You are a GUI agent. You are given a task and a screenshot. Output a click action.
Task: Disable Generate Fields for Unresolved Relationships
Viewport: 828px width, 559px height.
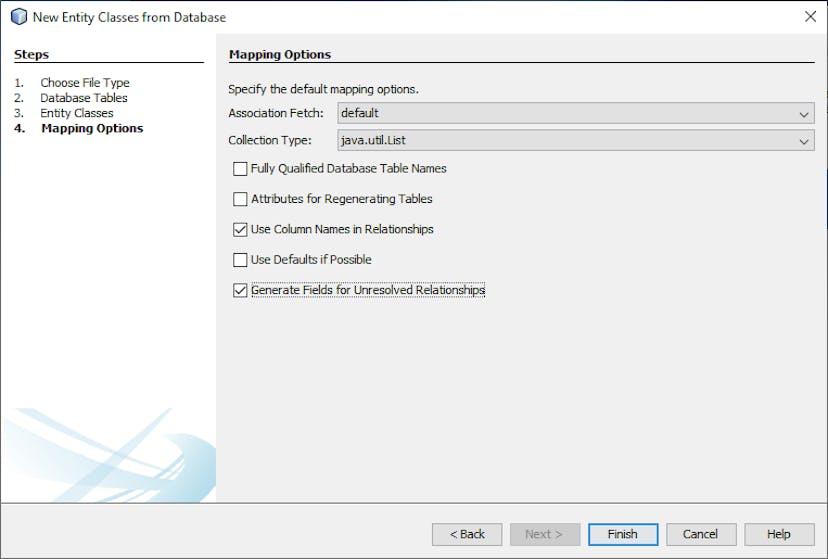(x=240, y=291)
